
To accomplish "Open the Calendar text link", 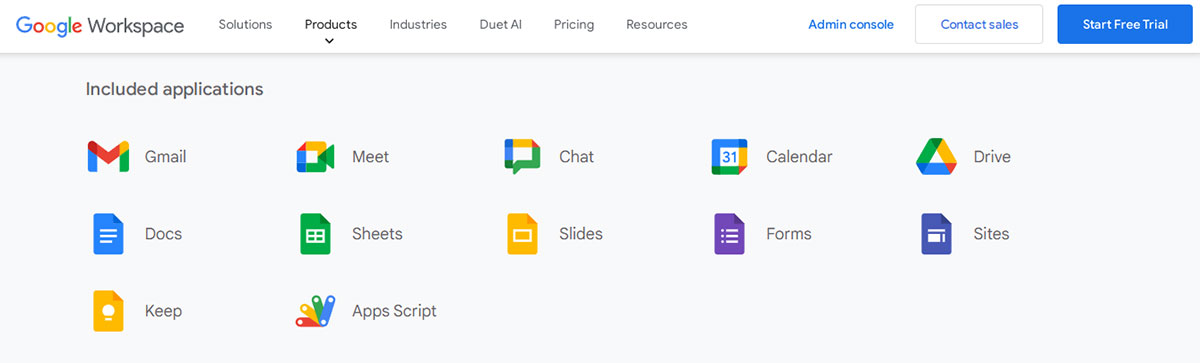I will click(x=799, y=157).
